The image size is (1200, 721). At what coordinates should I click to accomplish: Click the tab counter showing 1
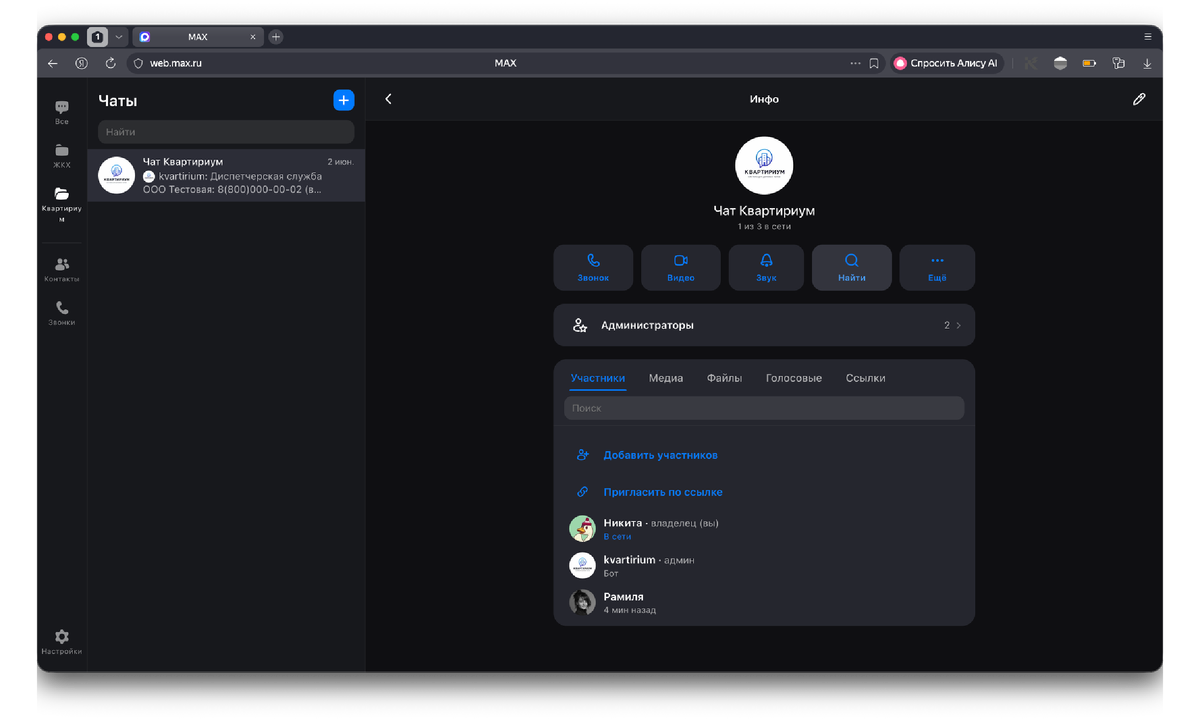pos(97,37)
